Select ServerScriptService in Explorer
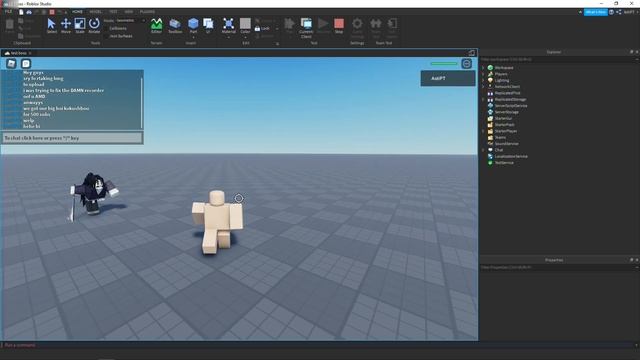640x360 pixels. (x=511, y=106)
